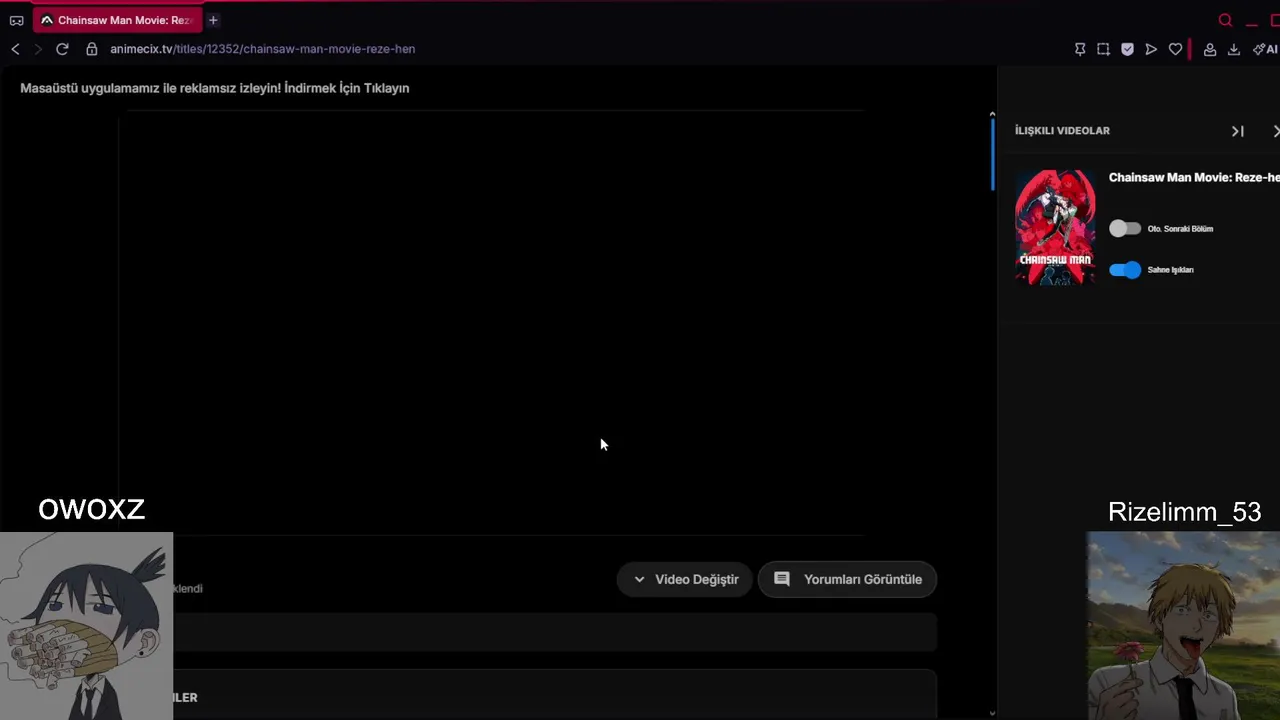Open the ad blocker shield icon
This screenshot has width=1280, height=720.
click(1127, 49)
